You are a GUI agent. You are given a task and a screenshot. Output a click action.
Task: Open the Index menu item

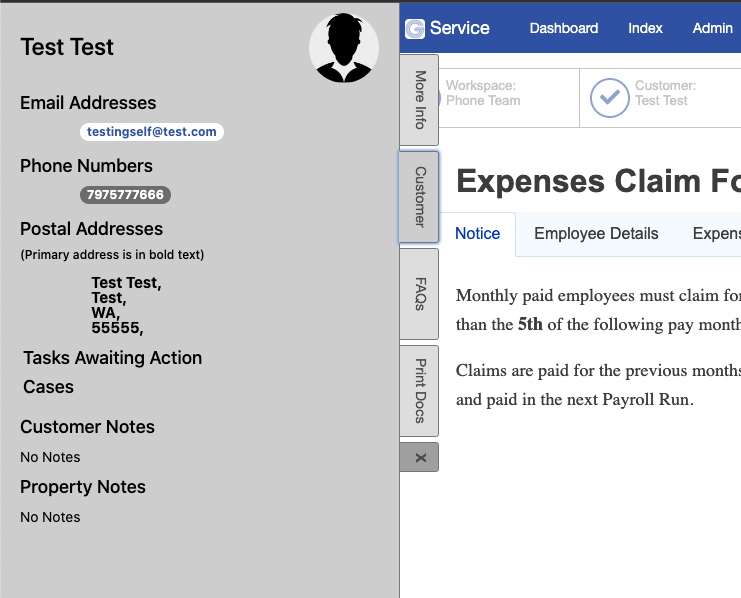click(645, 28)
